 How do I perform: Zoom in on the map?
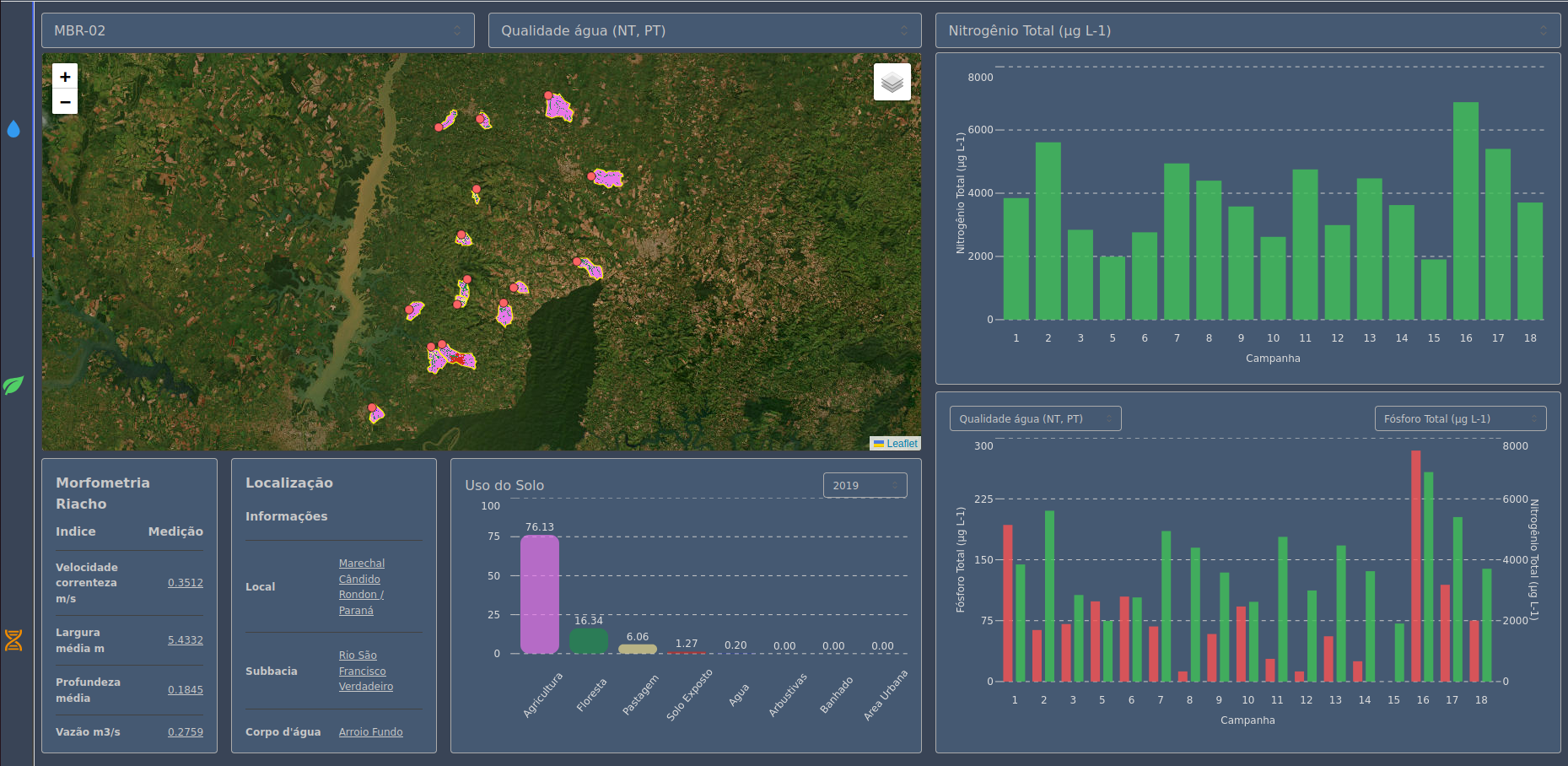tap(65, 77)
